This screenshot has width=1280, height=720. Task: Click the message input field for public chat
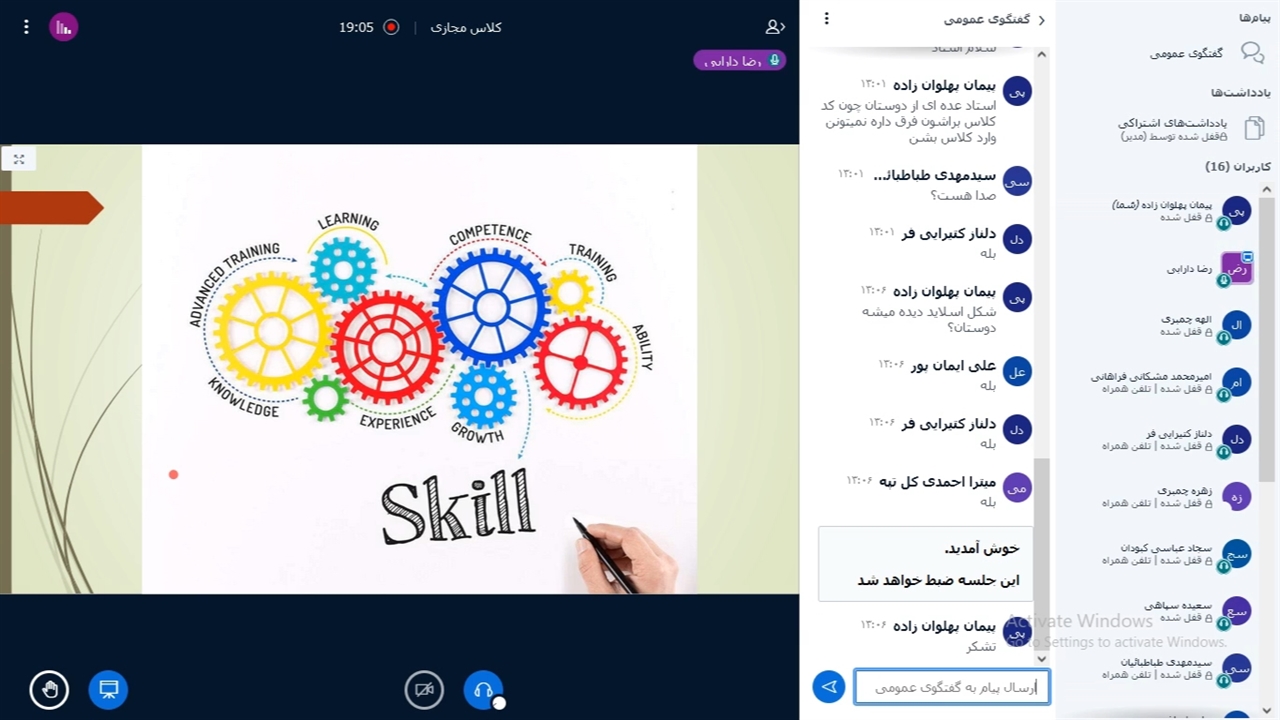(951, 687)
